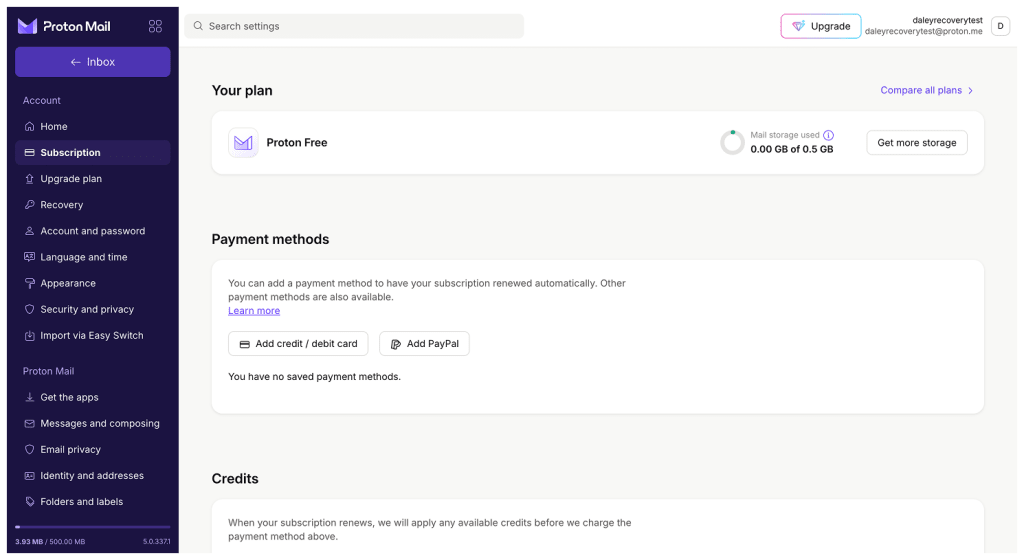The image size is (1024, 560).
Task: Click the search magnifier icon
Action: click(x=198, y=26)
